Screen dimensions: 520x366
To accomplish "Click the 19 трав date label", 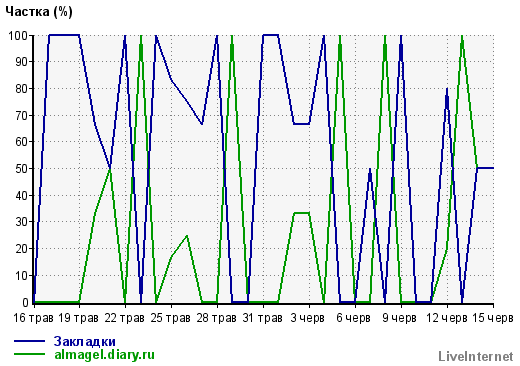I will (78, 318).
